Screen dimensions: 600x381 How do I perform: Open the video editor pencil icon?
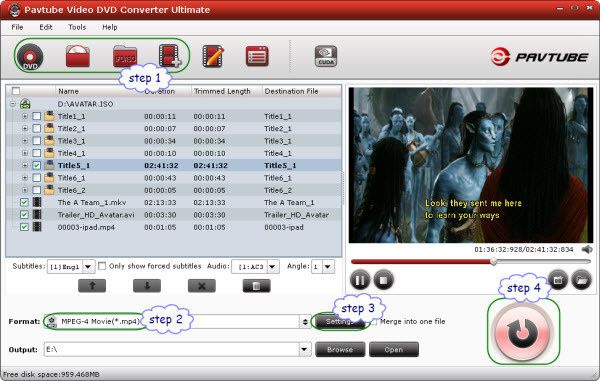point(213,56)
